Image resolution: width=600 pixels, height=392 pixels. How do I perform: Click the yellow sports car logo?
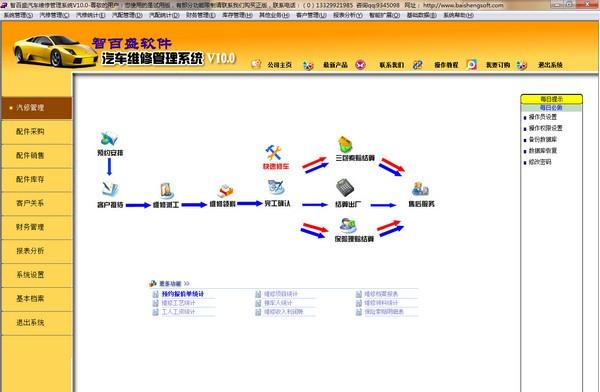[55, 51]
